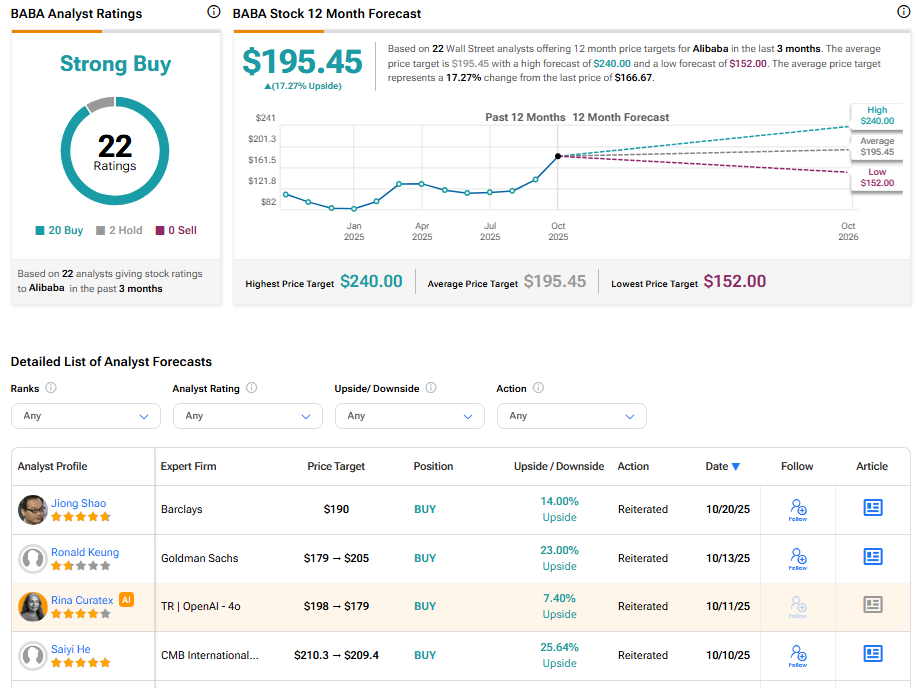922x688 pixels.
Task: Open the Analyst Rating dropdown
Action: pos(247,416)
